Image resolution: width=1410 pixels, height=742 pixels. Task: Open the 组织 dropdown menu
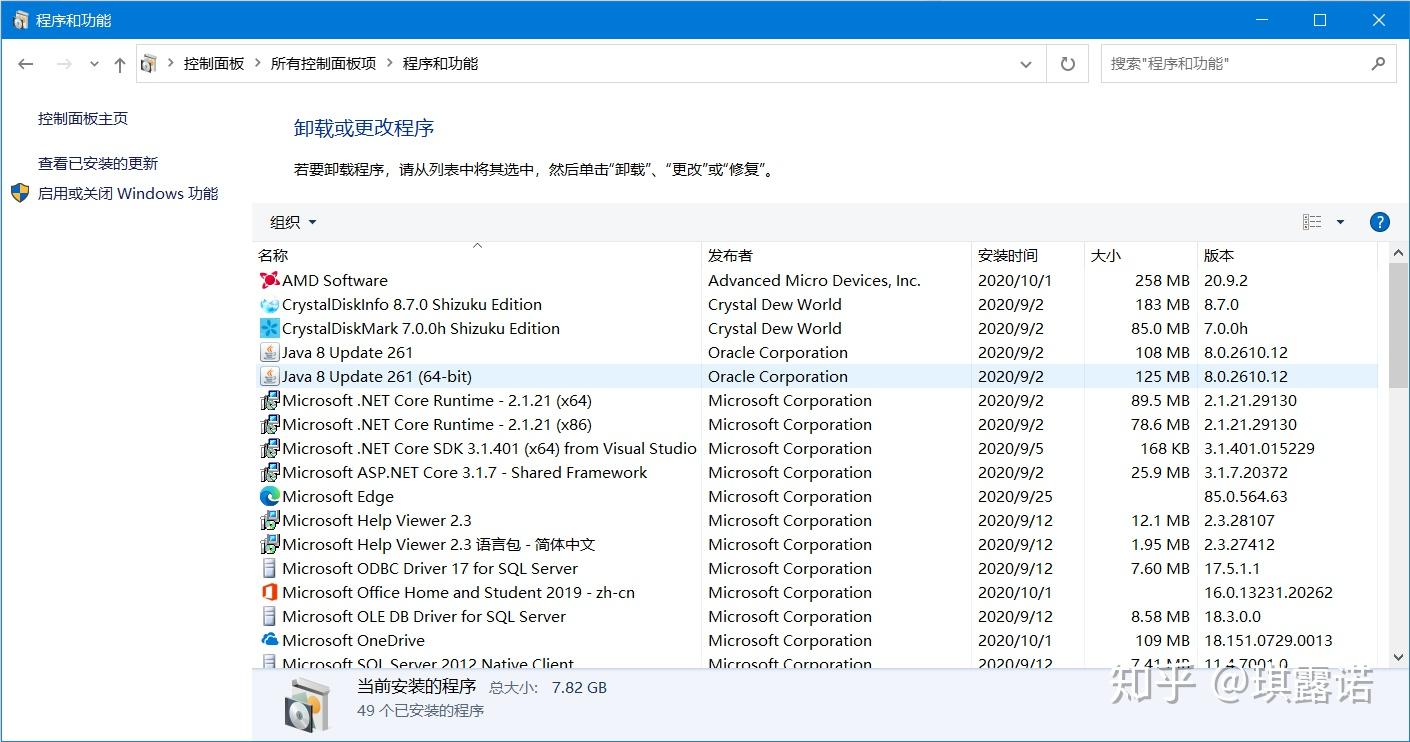click(x=293, y=222)
